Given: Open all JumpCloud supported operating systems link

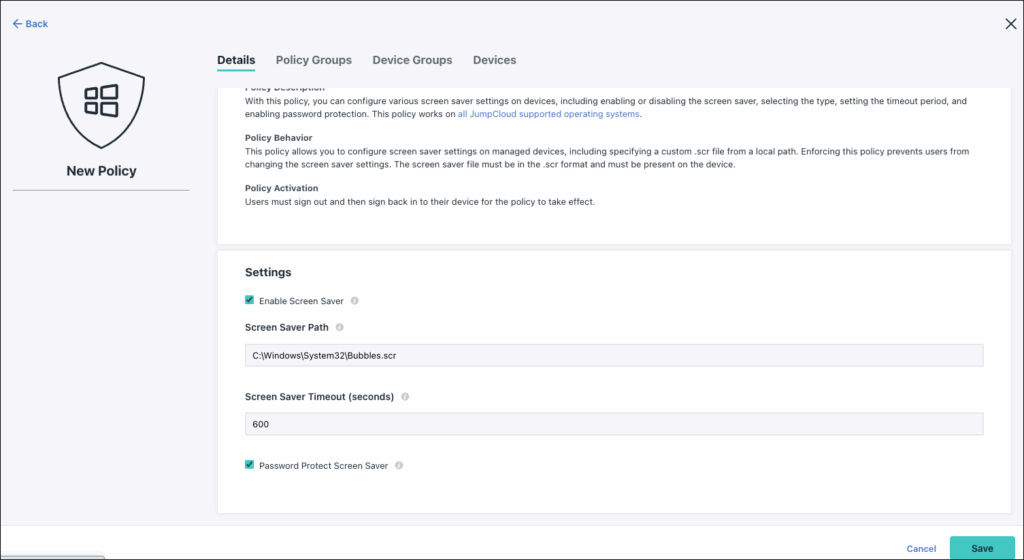Looking at the screenshot, I should (548, 115).
